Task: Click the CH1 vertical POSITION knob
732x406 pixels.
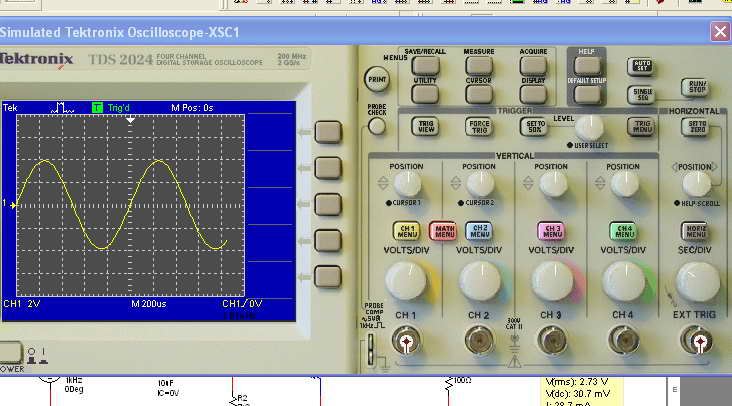Action: [407, 184]
